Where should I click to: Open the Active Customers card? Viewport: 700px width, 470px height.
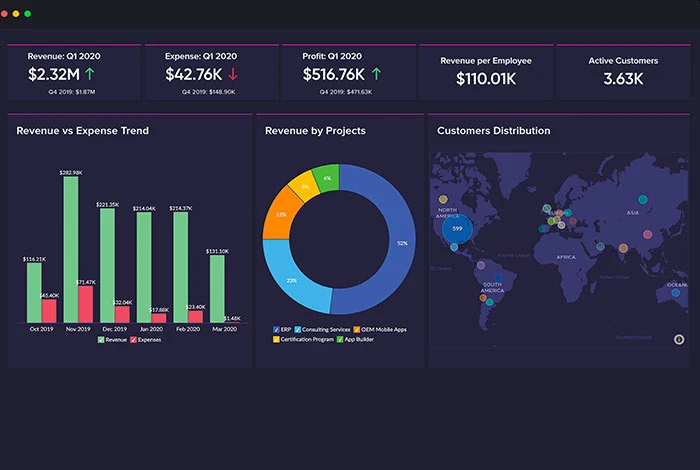[x=622, y=70]
